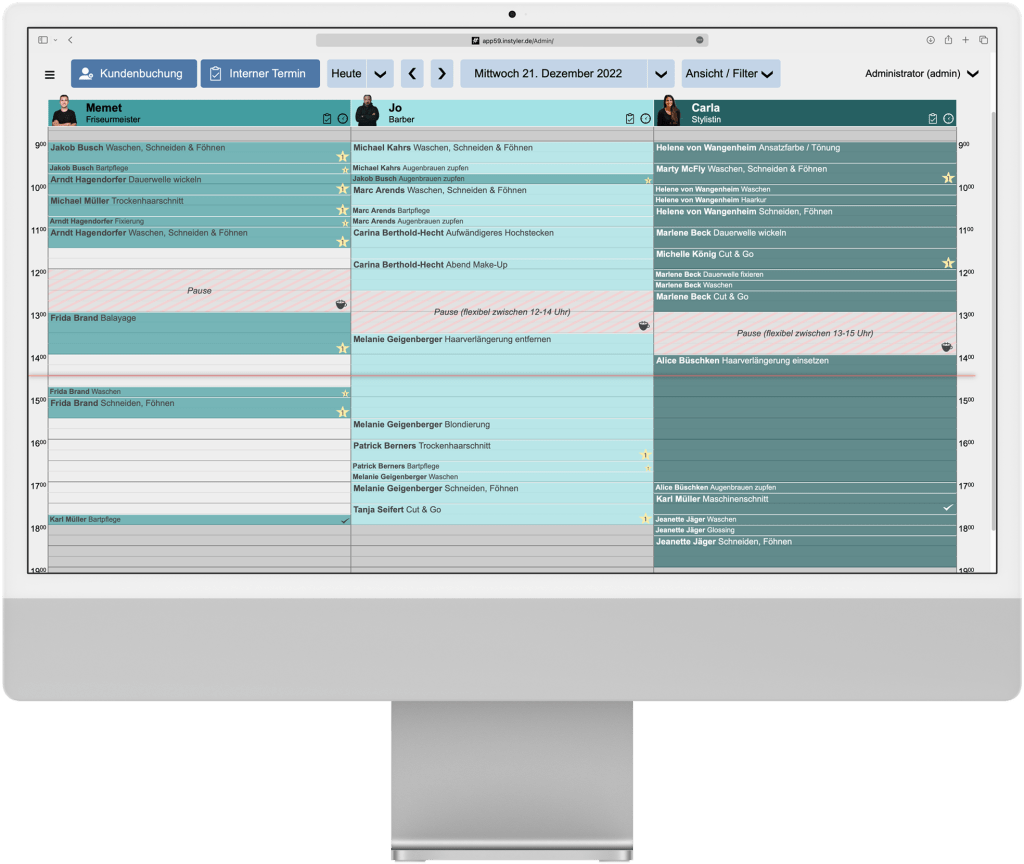Go to the next day arrow
This screenshot has width=1024, height=864.
pos(442,74)
